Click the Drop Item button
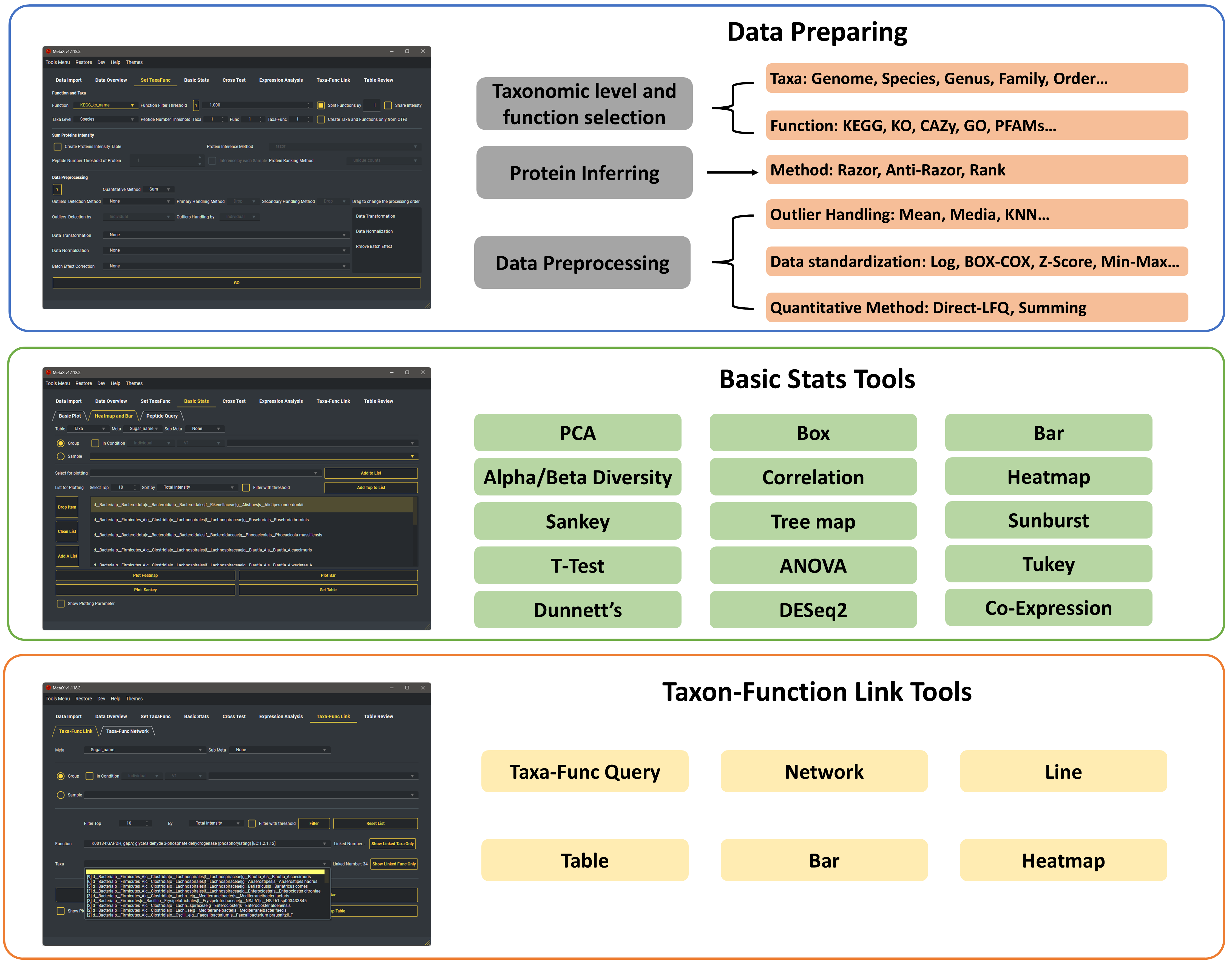1232x966 pixels. (x=67, y=507)
